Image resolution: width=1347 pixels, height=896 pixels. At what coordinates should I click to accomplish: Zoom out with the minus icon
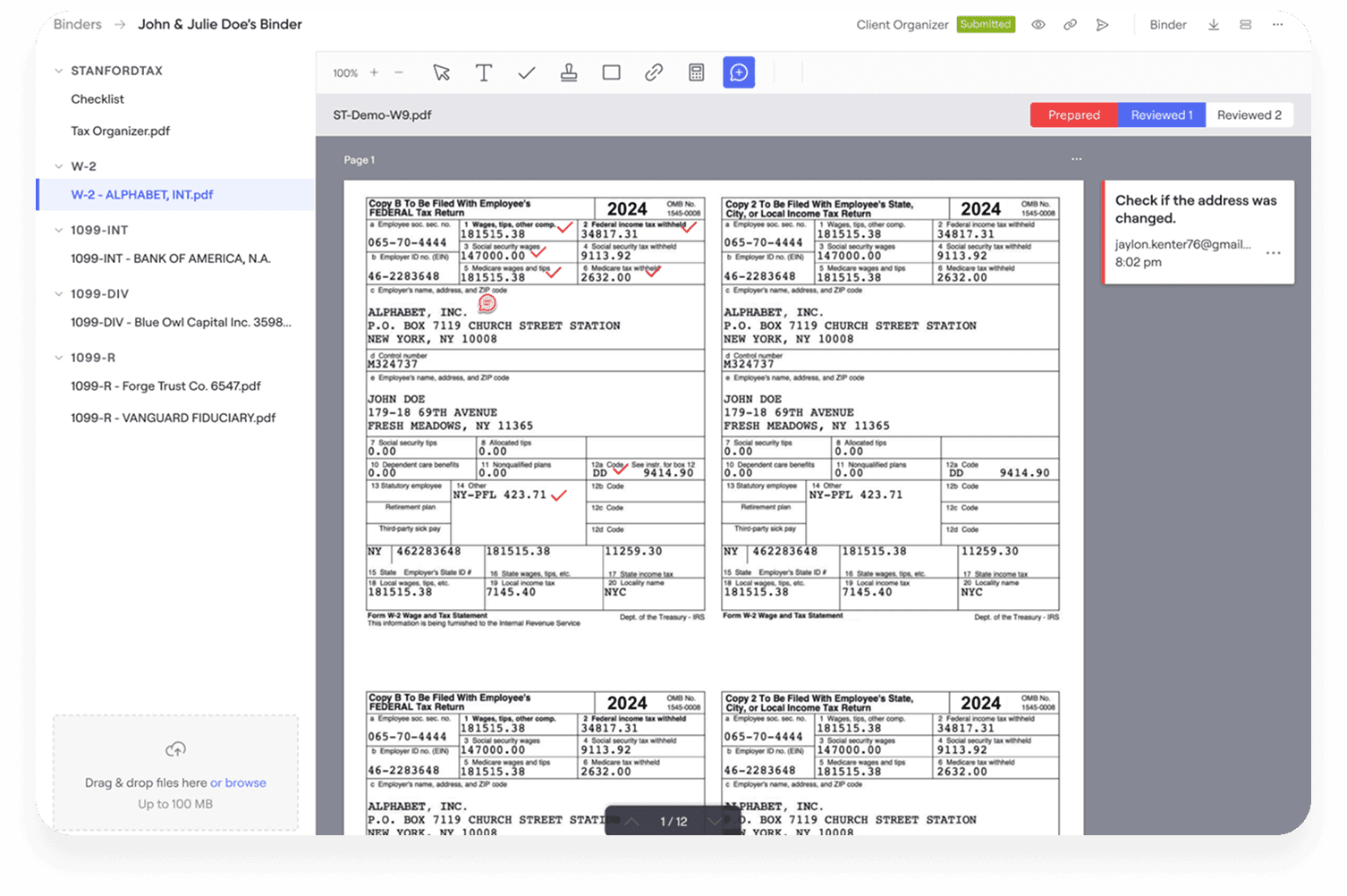[x=399, y=72]
